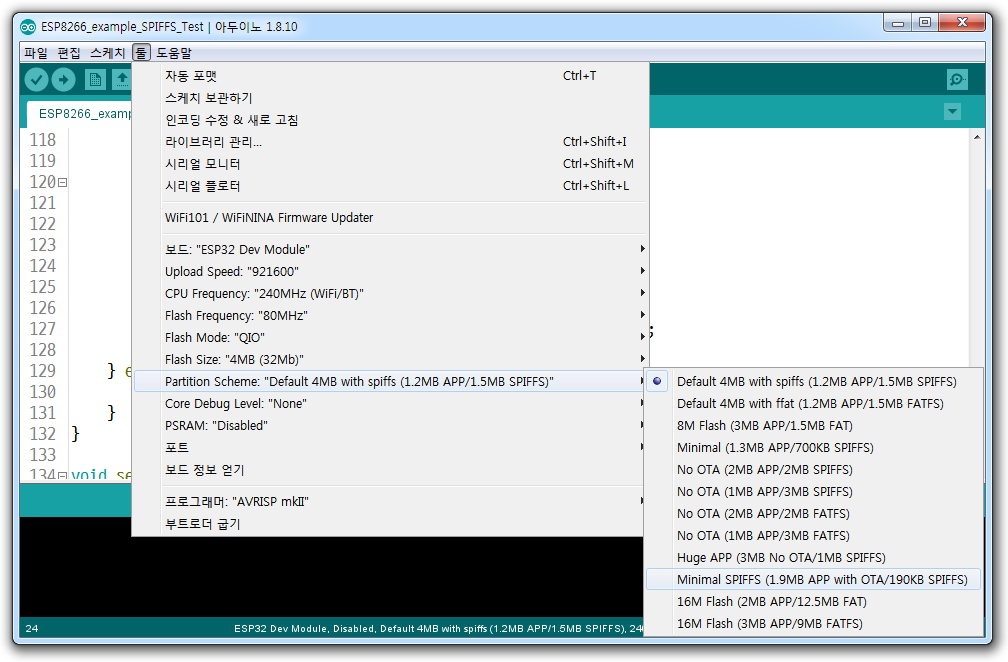The image size is (1008, 662).
Task: Select Default 4MB with ffat partition
Action: click(813, 403)
